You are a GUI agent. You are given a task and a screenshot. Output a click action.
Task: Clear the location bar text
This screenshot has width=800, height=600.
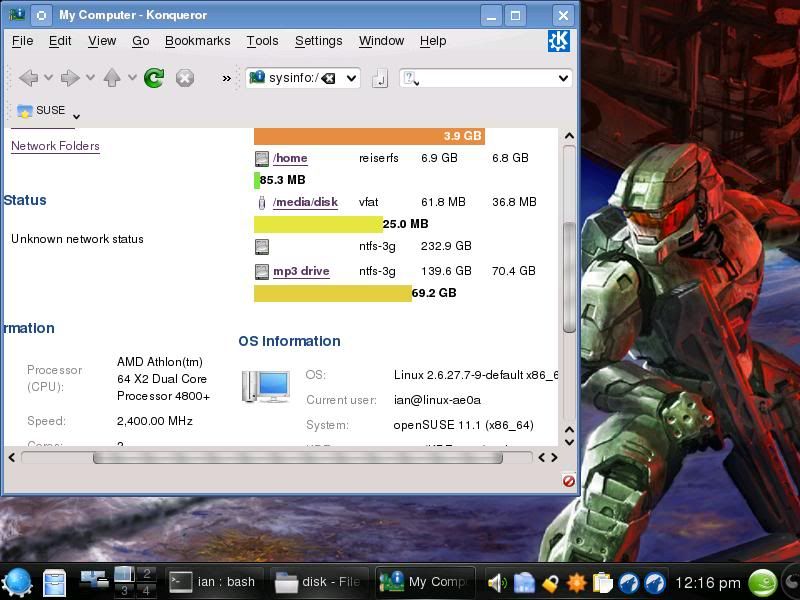329,79
